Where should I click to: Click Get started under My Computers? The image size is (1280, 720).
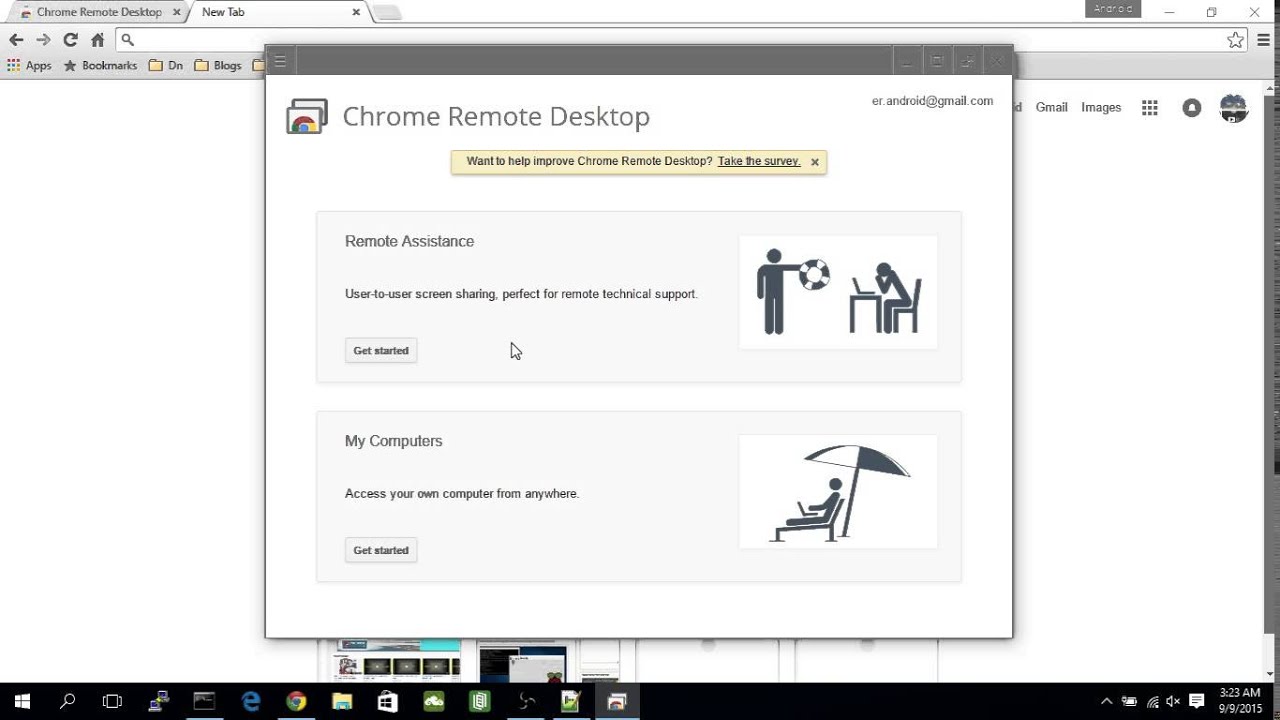coord(381,550)
